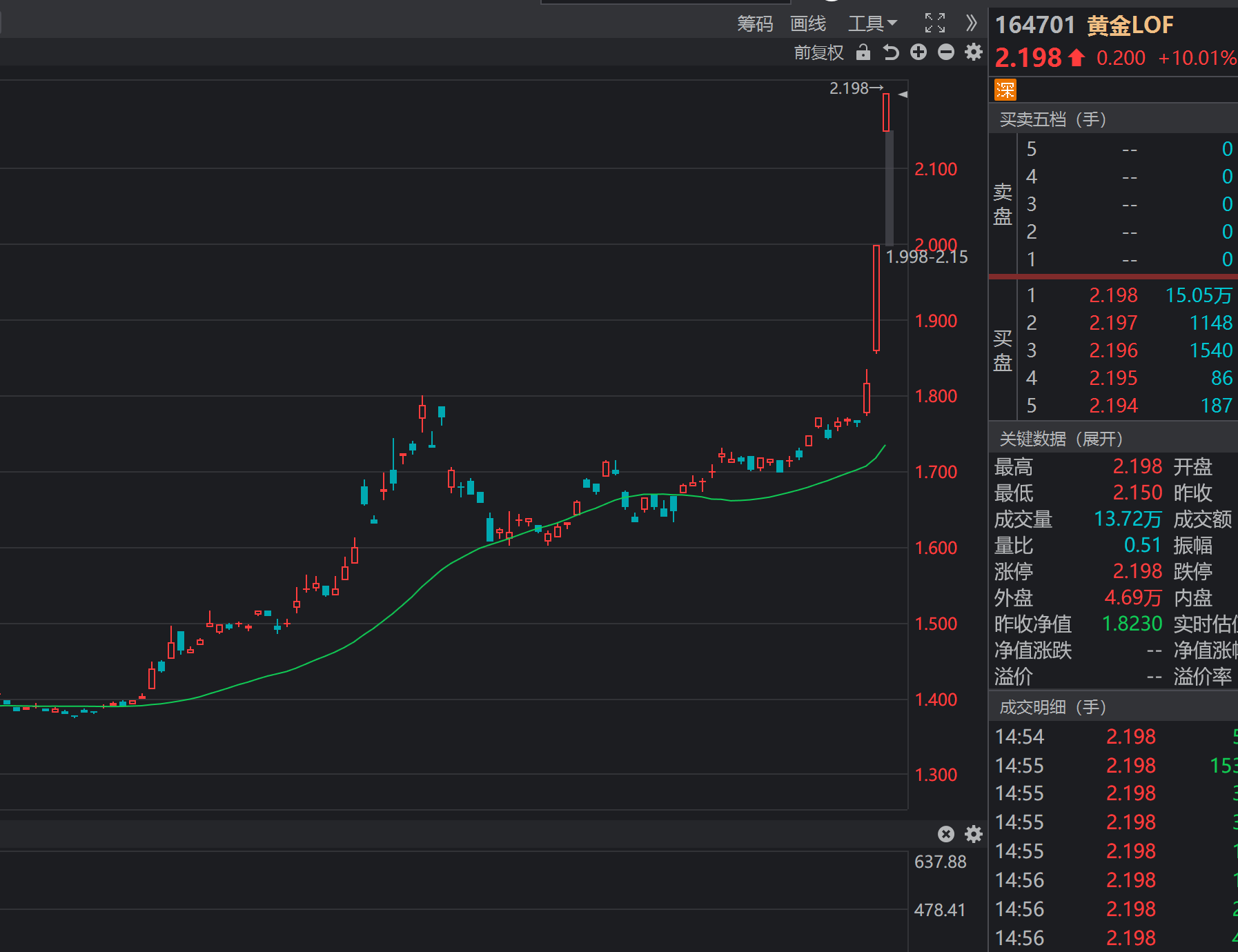This screenshot has width=1238, height=952.
Task: Close the volume indicator sub-panel
Action: 946,835
